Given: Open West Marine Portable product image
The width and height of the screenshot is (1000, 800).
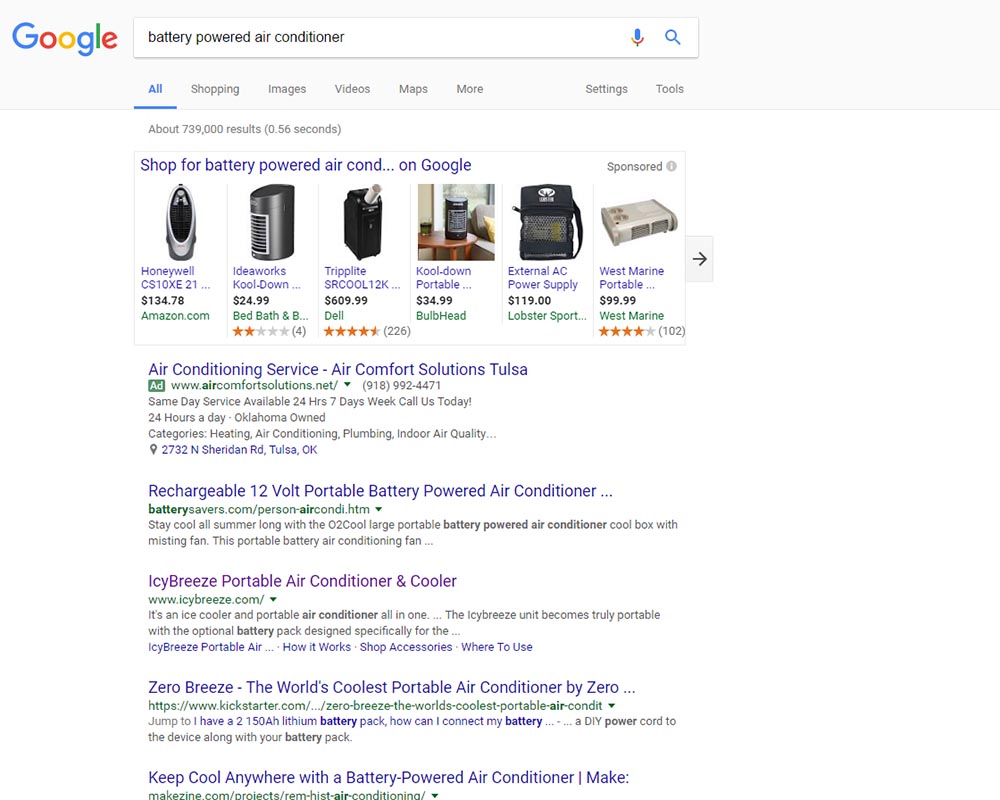Looking at the screenshot, I should tap(638, 222).
